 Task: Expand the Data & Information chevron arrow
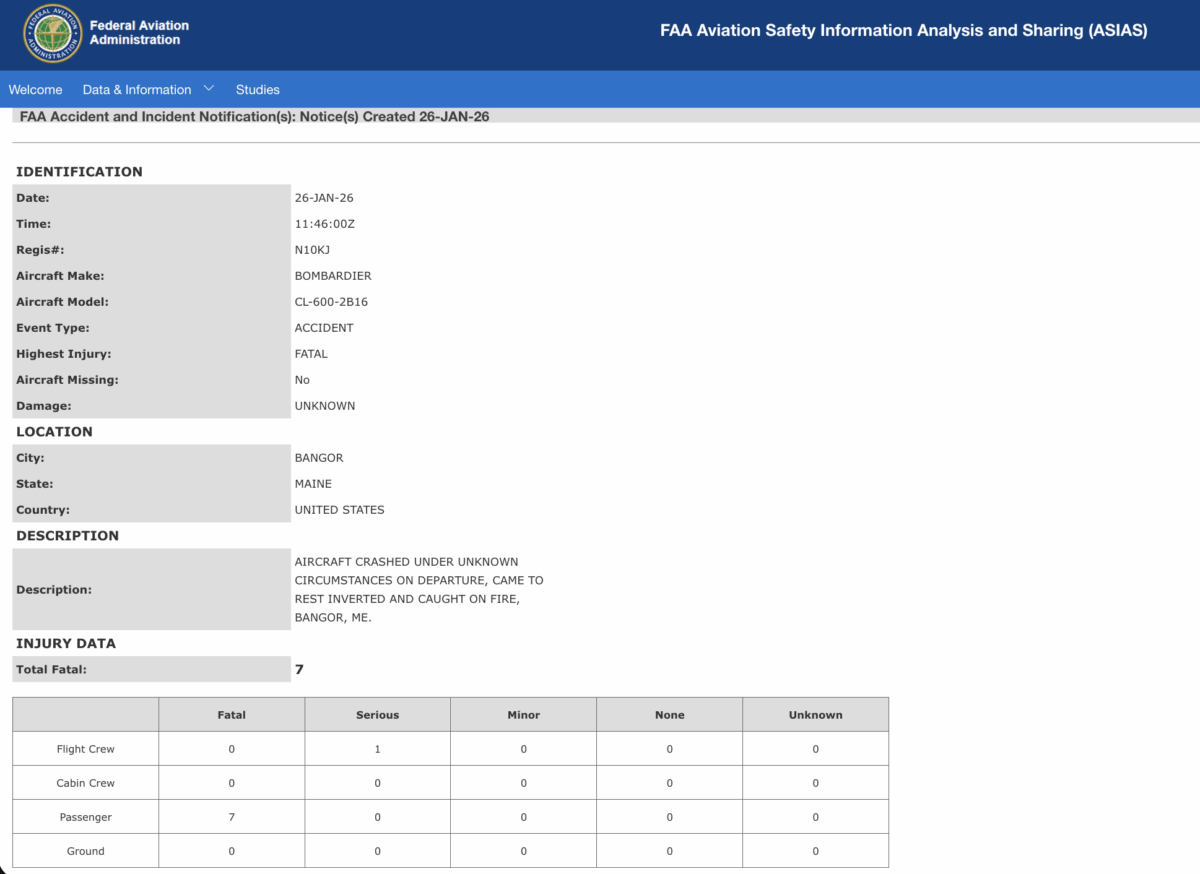[x=209, y=89]
